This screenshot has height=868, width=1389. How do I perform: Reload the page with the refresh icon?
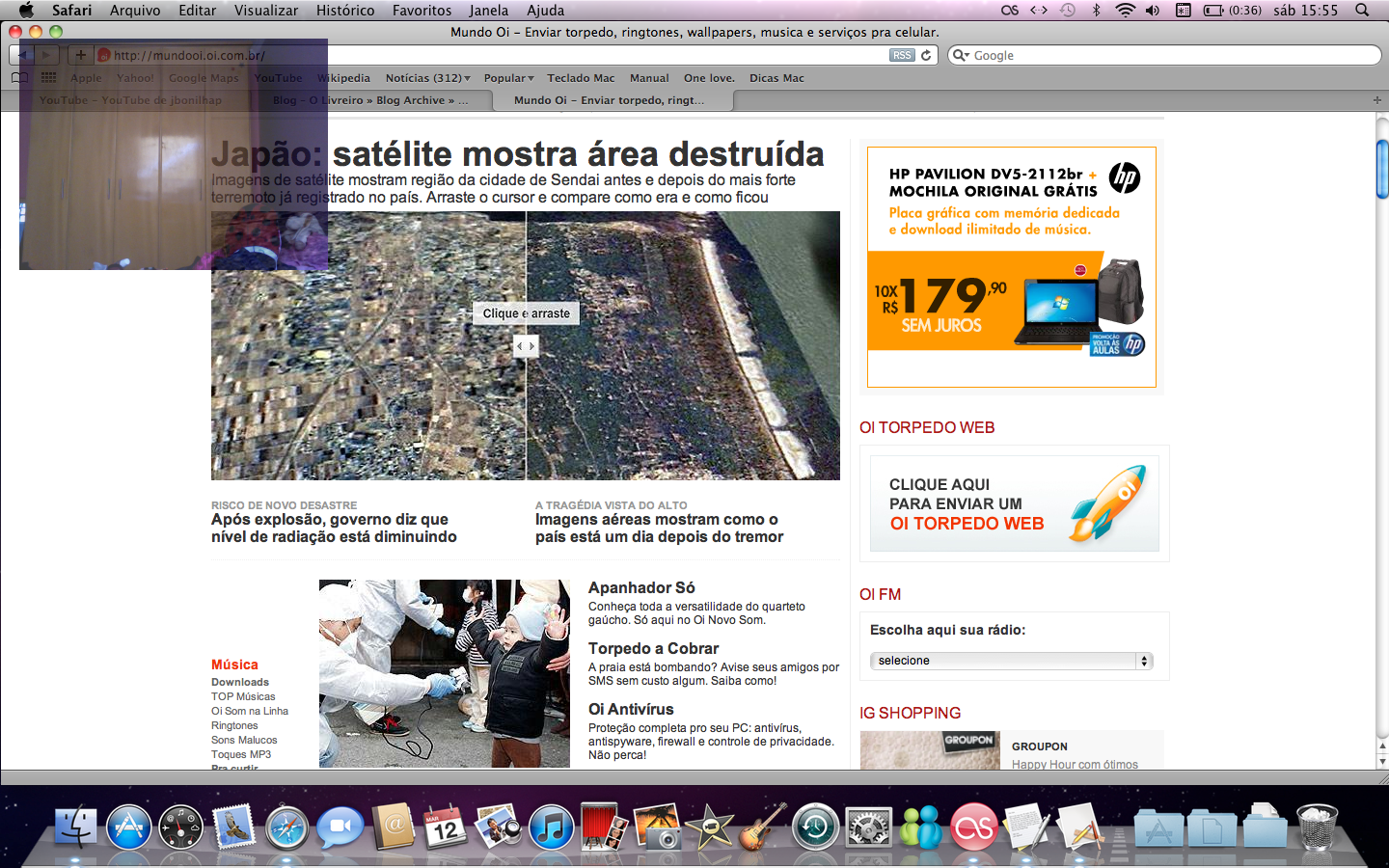(x=926, y=55)
